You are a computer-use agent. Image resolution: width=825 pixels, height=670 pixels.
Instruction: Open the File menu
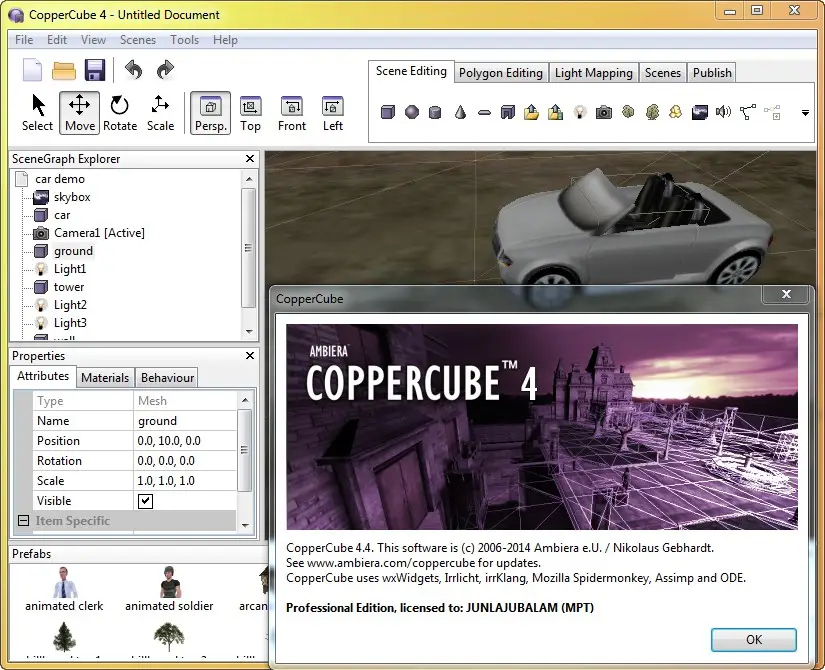(24, 40)
